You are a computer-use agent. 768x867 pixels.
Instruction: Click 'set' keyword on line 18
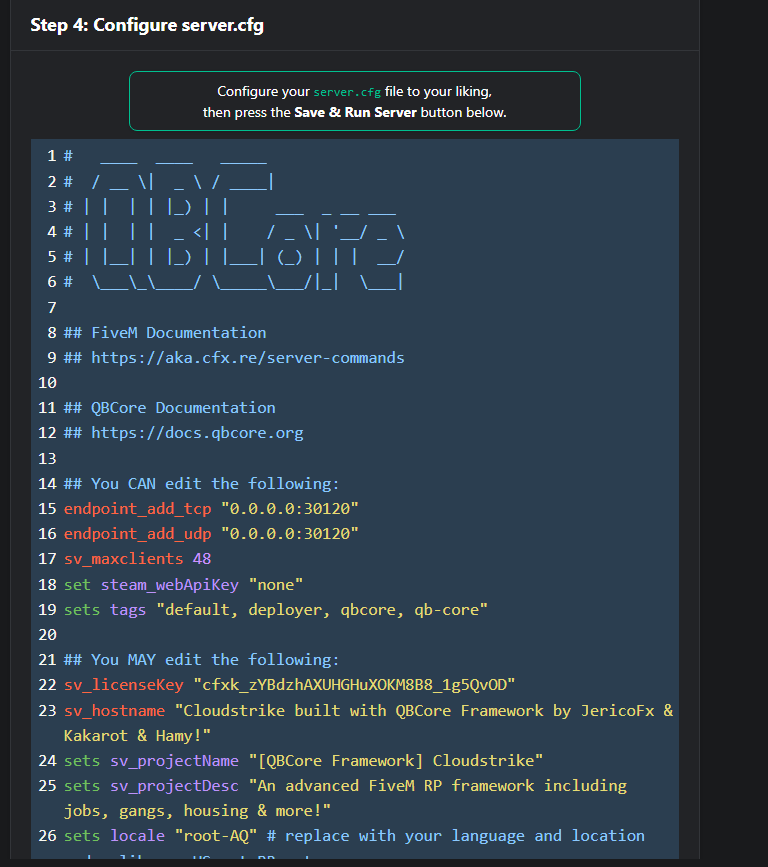pos(77,585)
